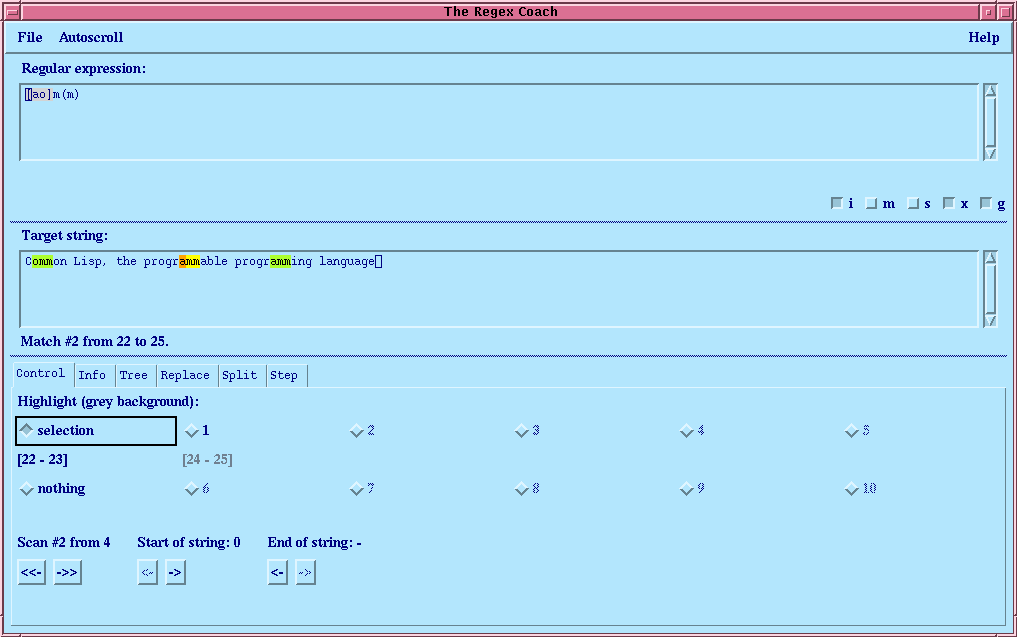Switch to the Tree tab
Viewport: 1017px width, 637px height.
coord(133,375)
